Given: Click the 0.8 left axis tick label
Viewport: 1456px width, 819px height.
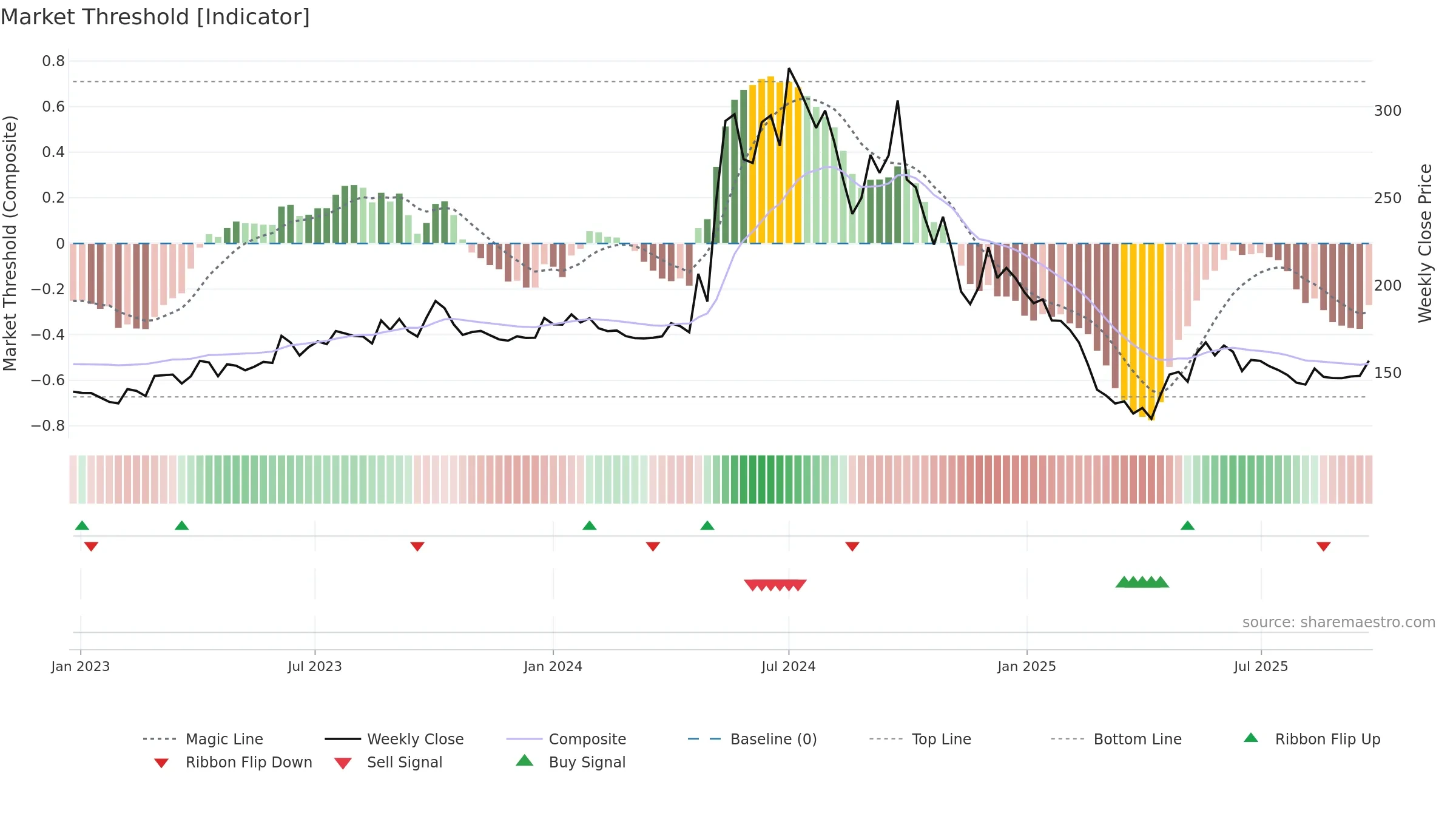Looking at the screenshot, I should click(x=53, y=61).
